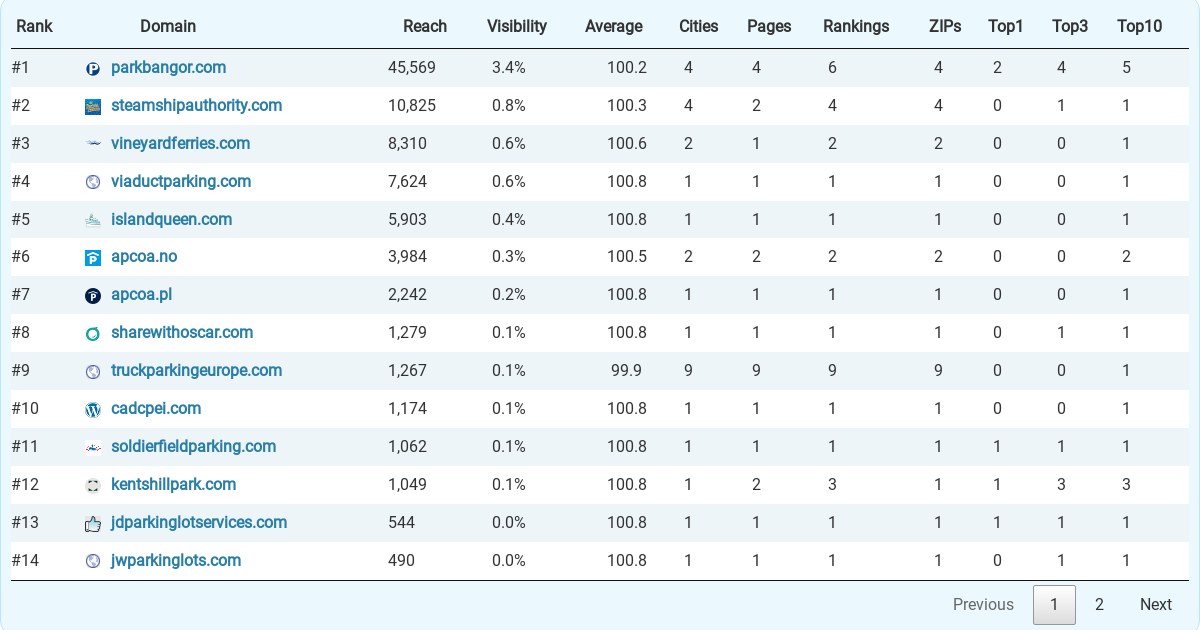The image size is (1200, 630).
Task: Open the viaductparking.com domain link
Action: point(181,181)
